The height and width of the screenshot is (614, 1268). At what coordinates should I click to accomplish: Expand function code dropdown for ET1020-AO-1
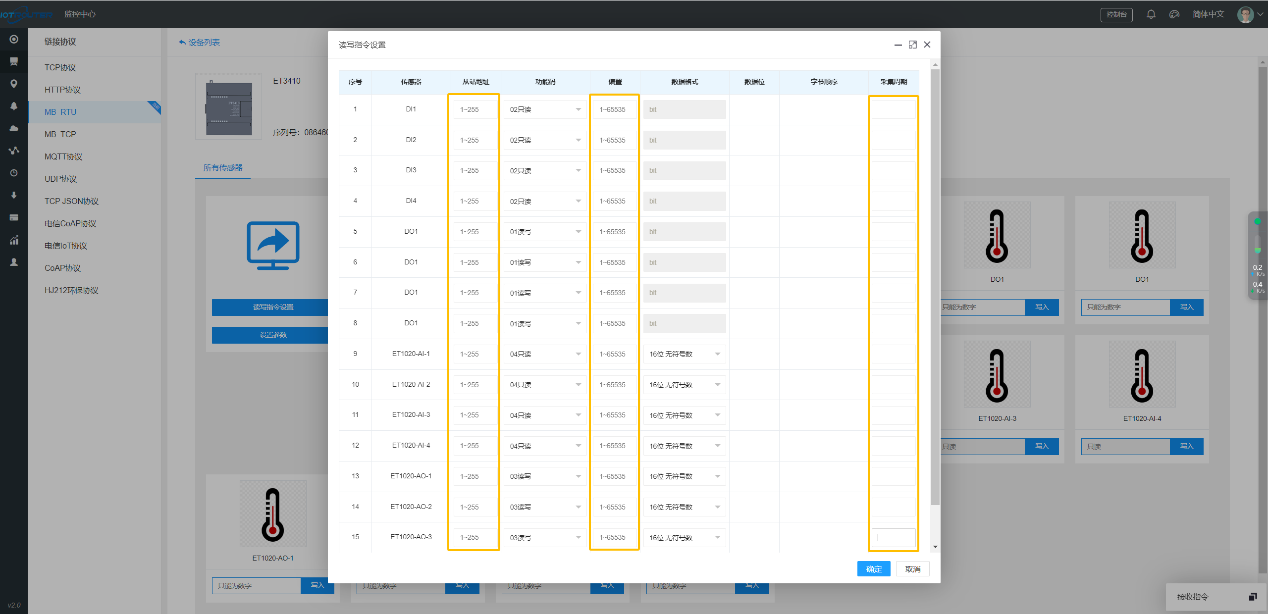[x=546, y=476]
